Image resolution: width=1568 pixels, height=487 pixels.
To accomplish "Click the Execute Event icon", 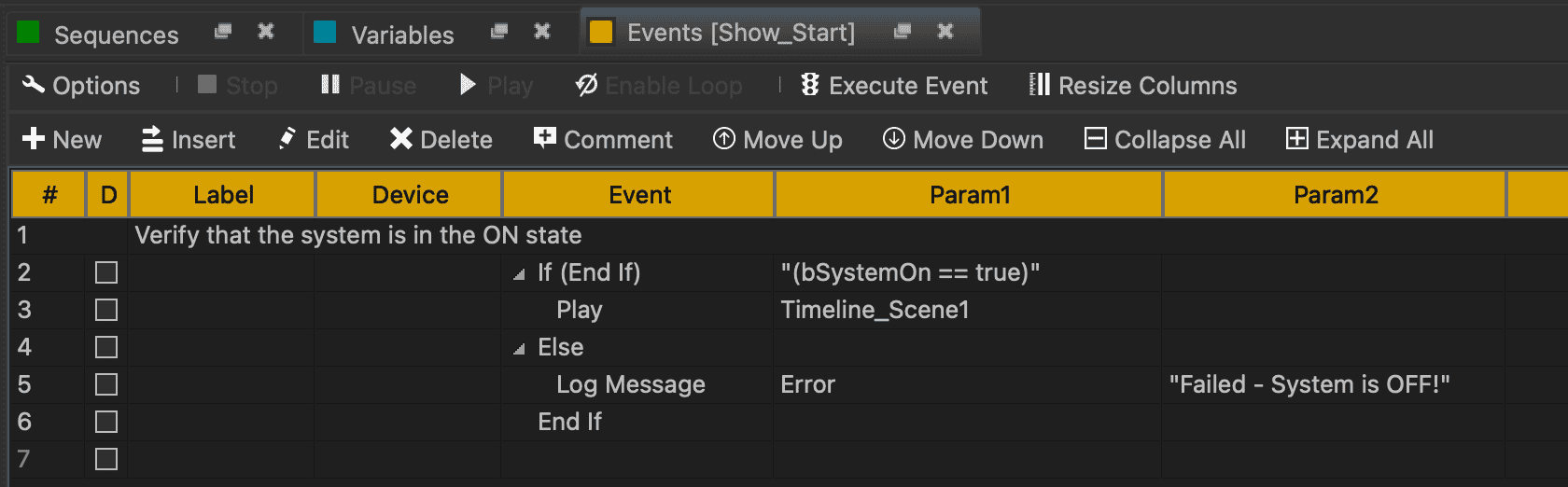I will click(810, 85).
